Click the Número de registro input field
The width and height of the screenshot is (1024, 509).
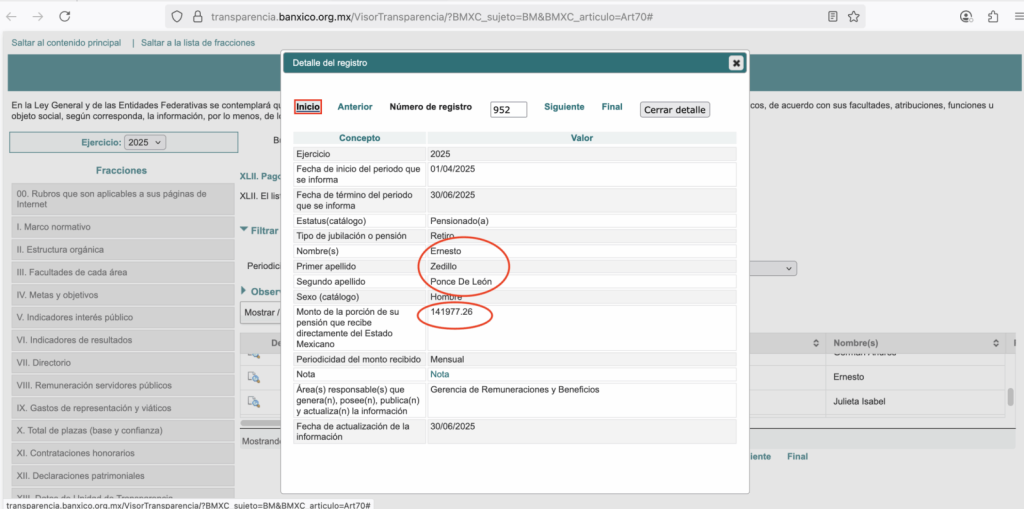(508, 110)
